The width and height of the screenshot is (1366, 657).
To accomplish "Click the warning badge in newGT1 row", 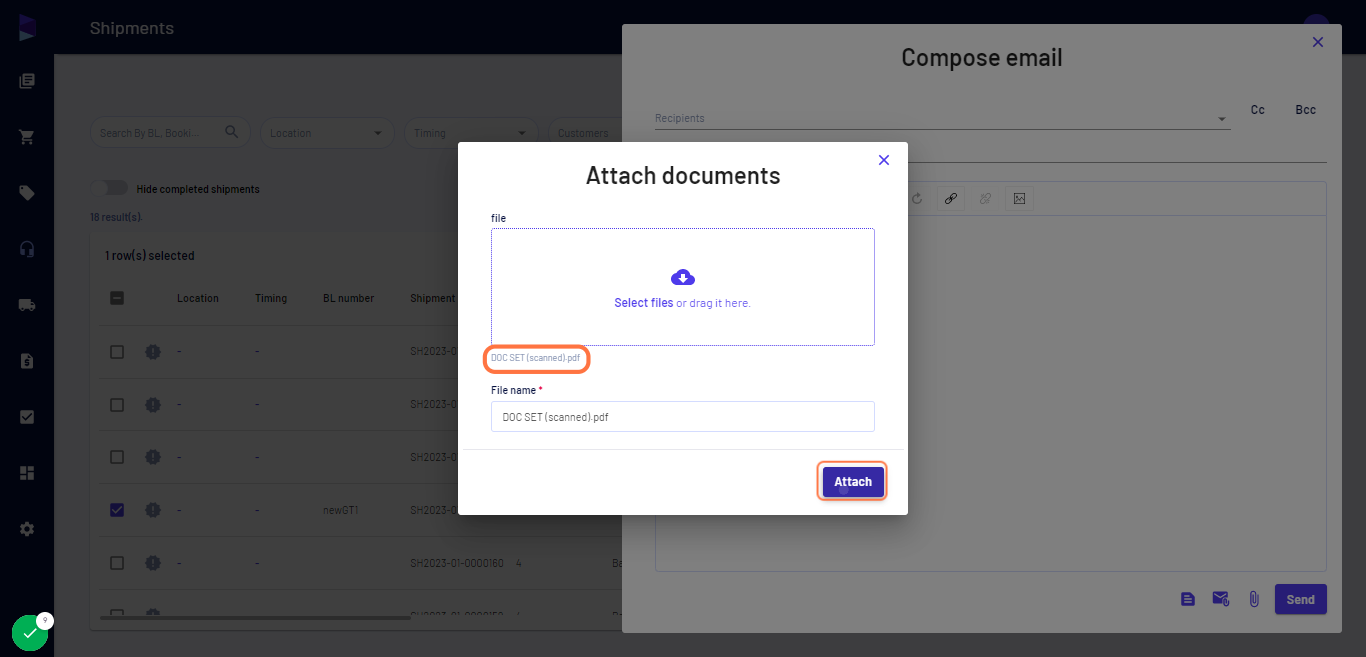I will click(153, 510).
